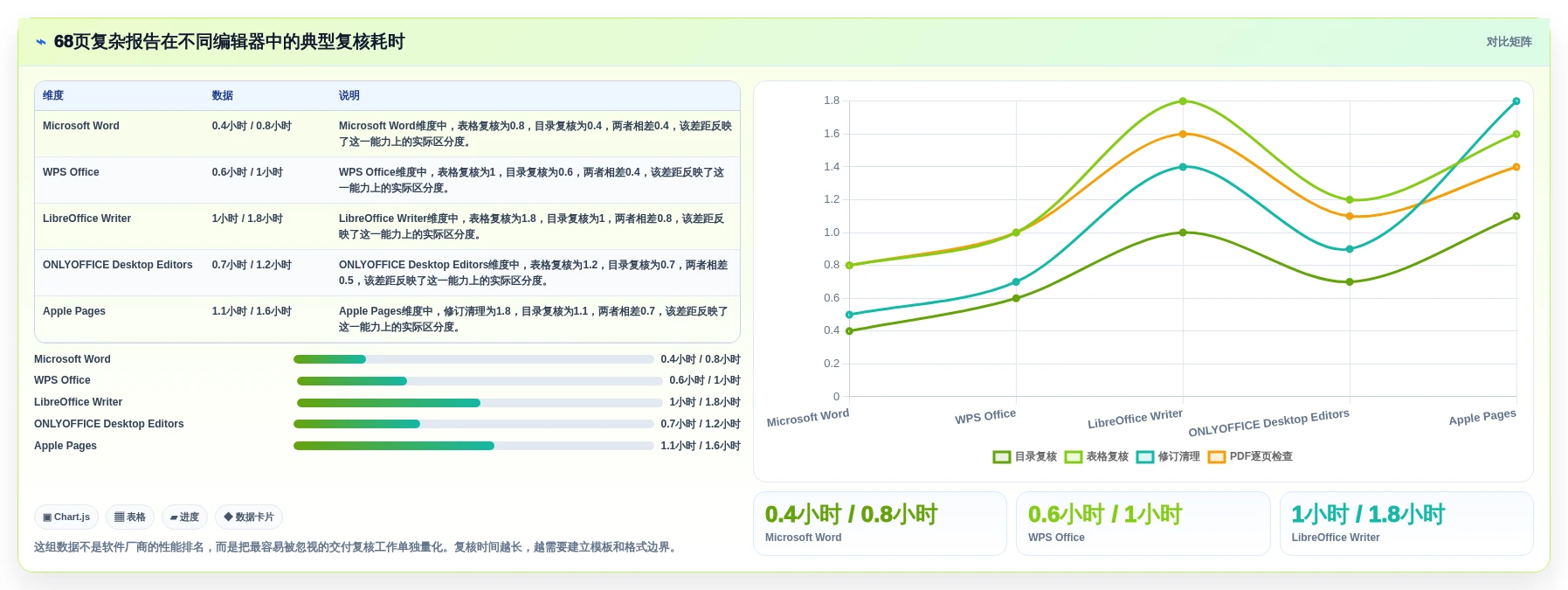This screenshot has width=1568, height=590.
Task: Click the 目录复核 green legend swatch
Action: point(1002,456)
